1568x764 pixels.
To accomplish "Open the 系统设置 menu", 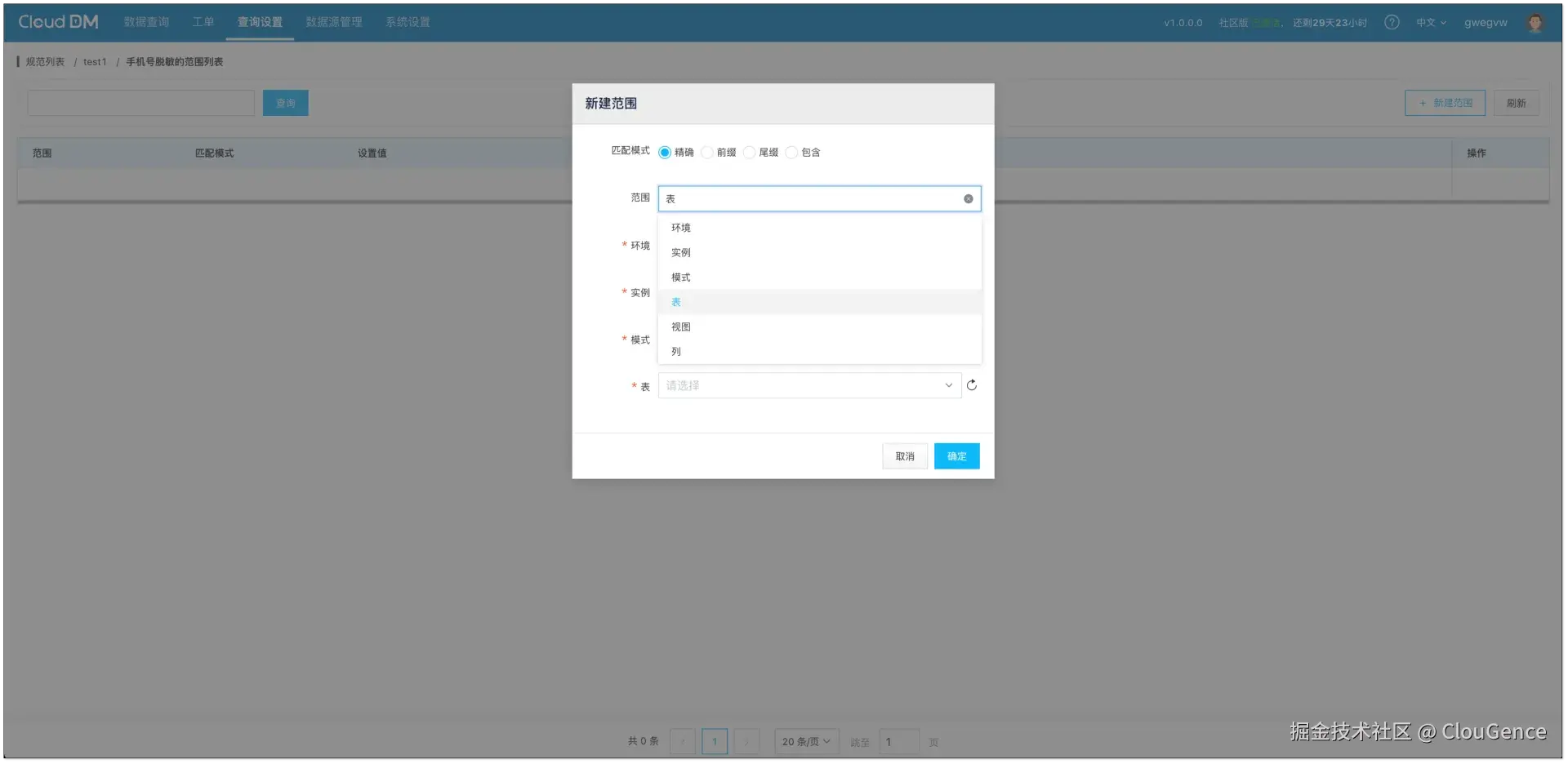I will (408, 22).
